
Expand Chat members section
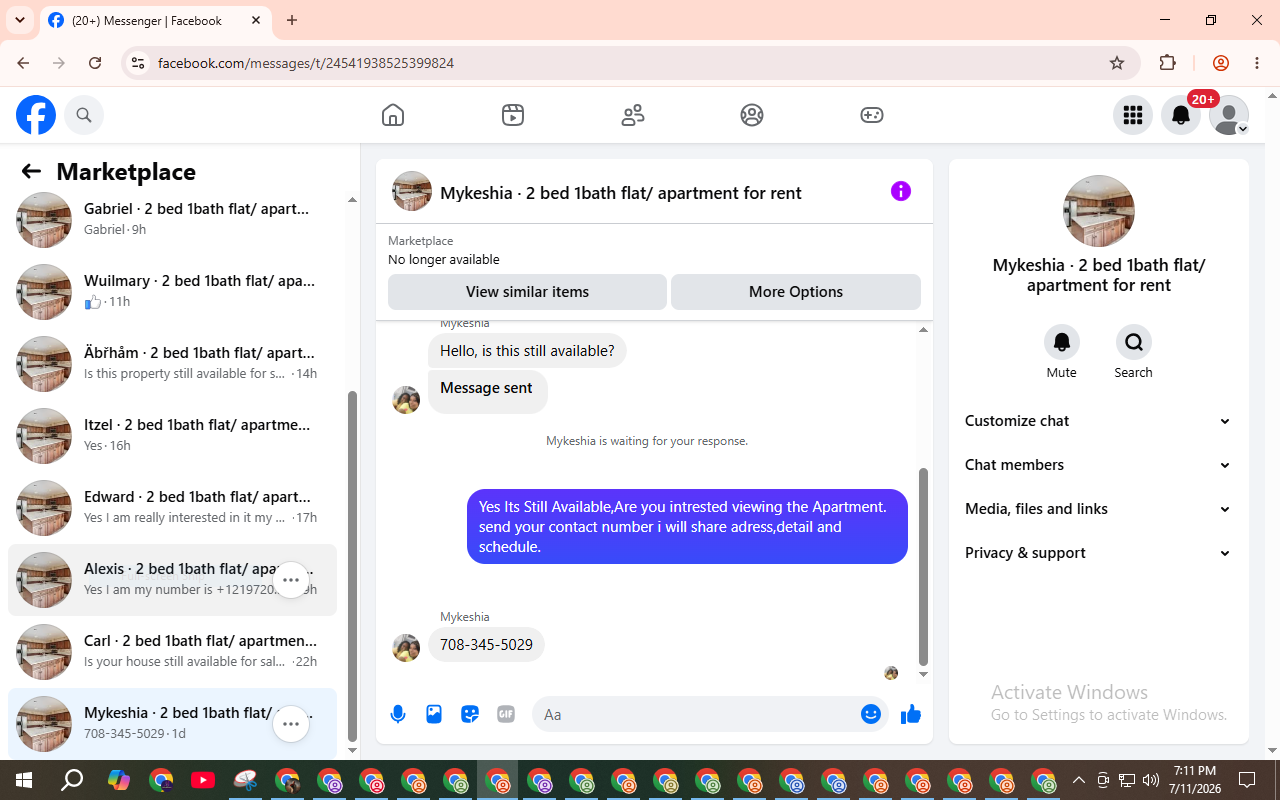click(1099, 465)
